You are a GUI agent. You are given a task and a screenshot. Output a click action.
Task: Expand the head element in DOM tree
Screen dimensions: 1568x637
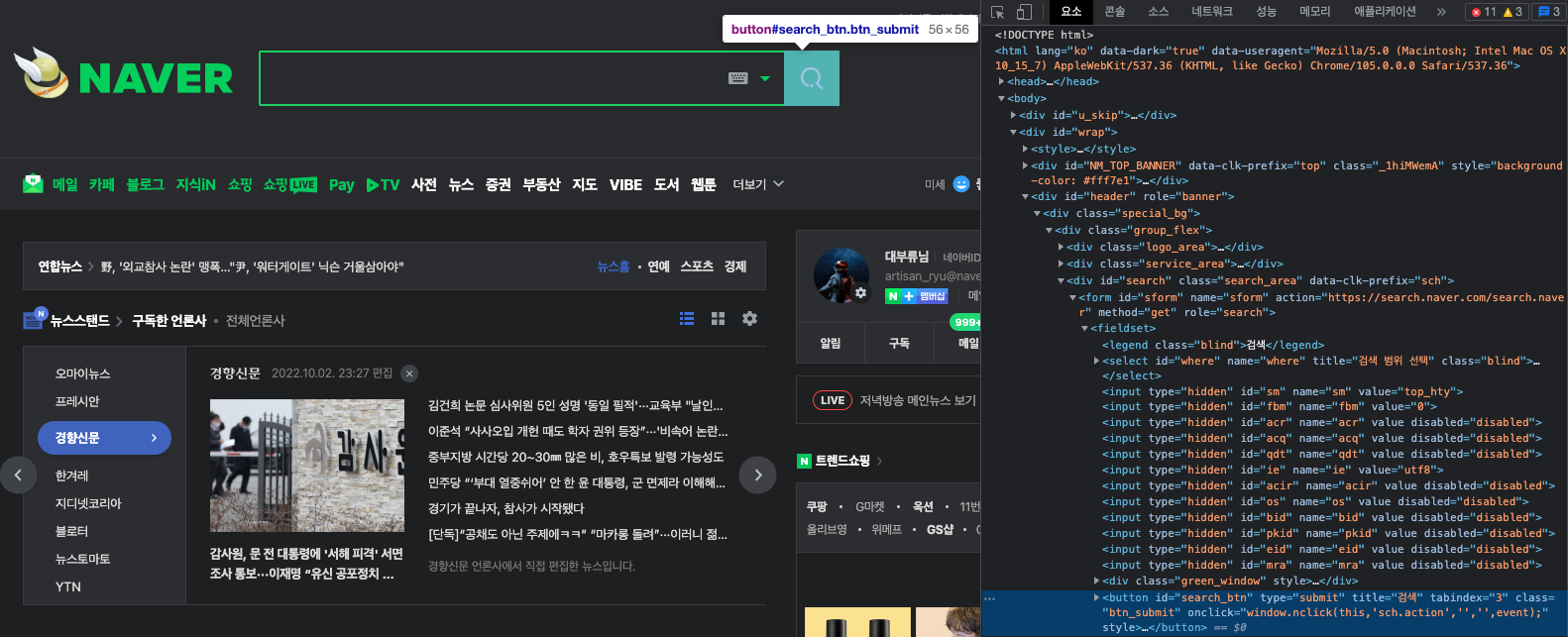pos(1001,81)
